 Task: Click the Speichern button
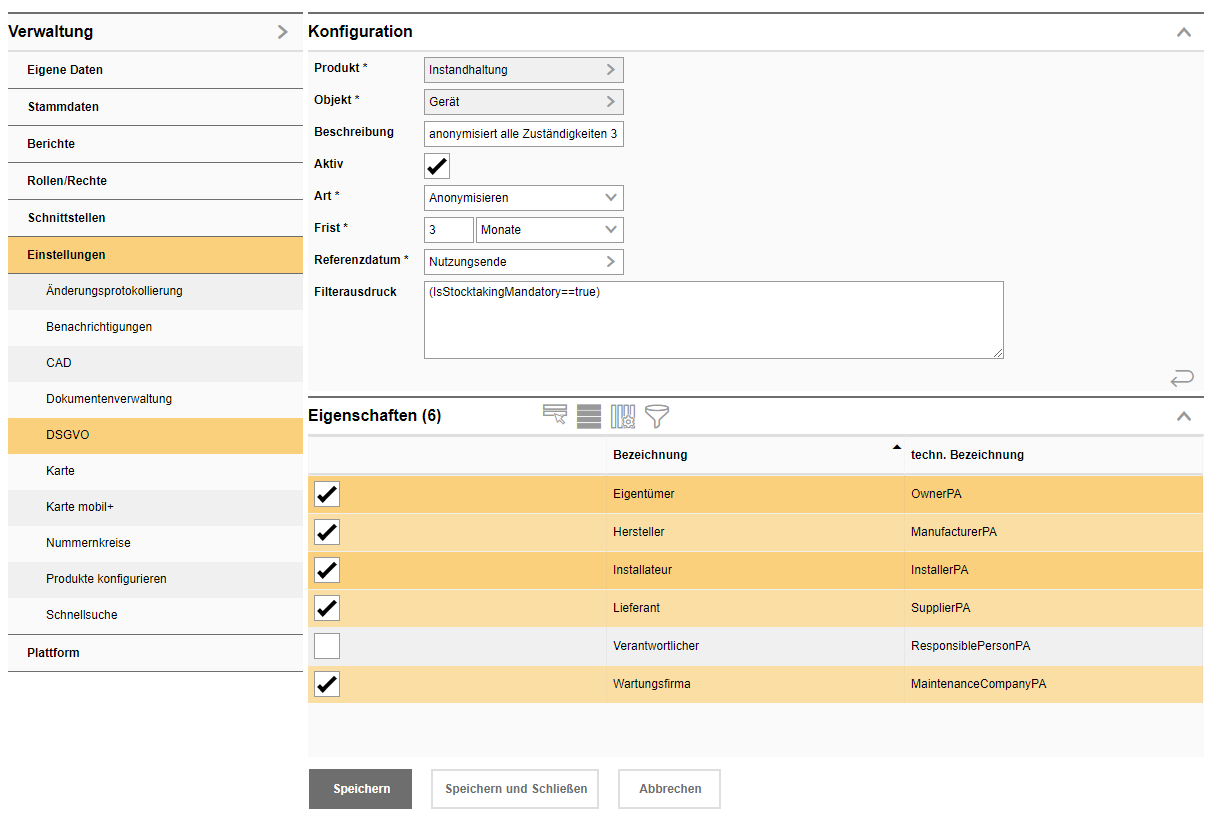point(360,789)
